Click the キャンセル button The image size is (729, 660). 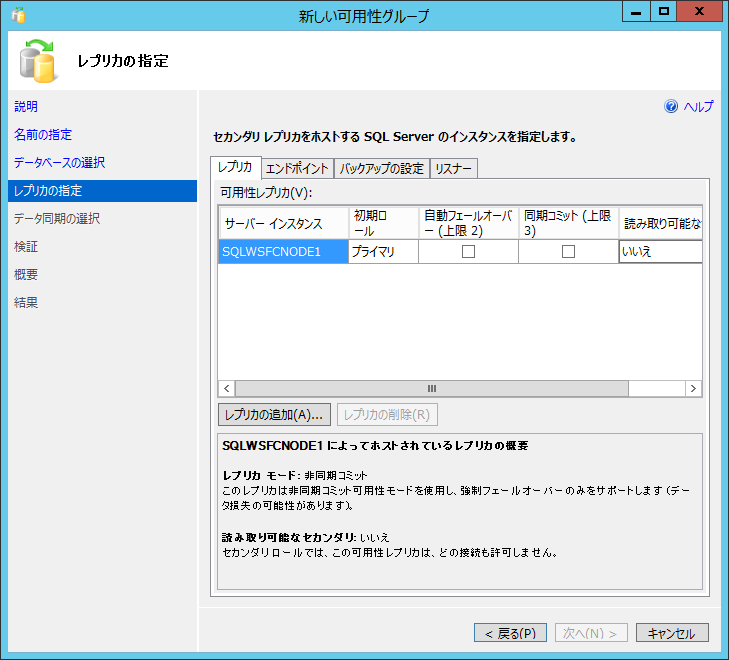point(671,633)
